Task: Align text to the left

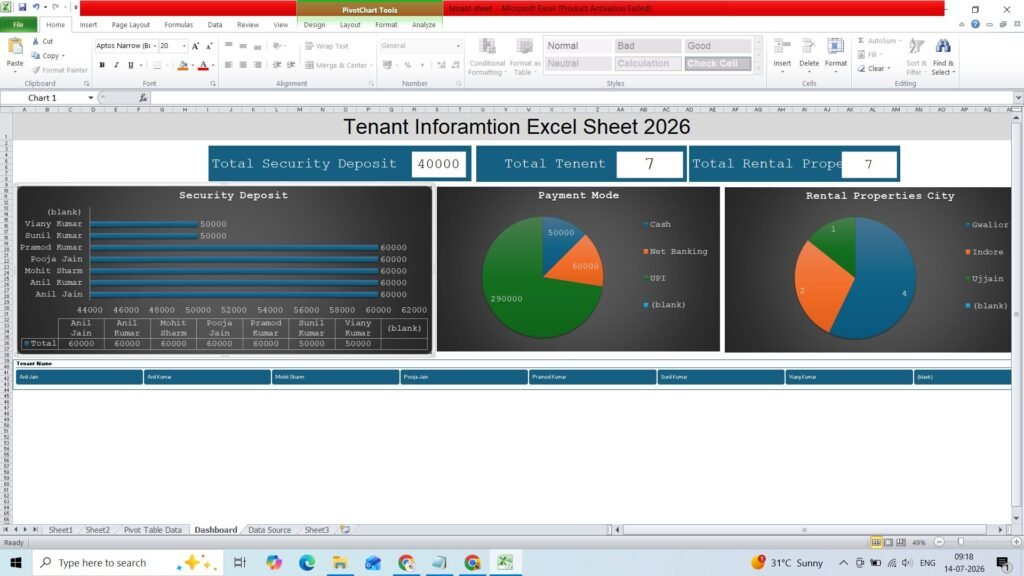Action: coord(229,65)
